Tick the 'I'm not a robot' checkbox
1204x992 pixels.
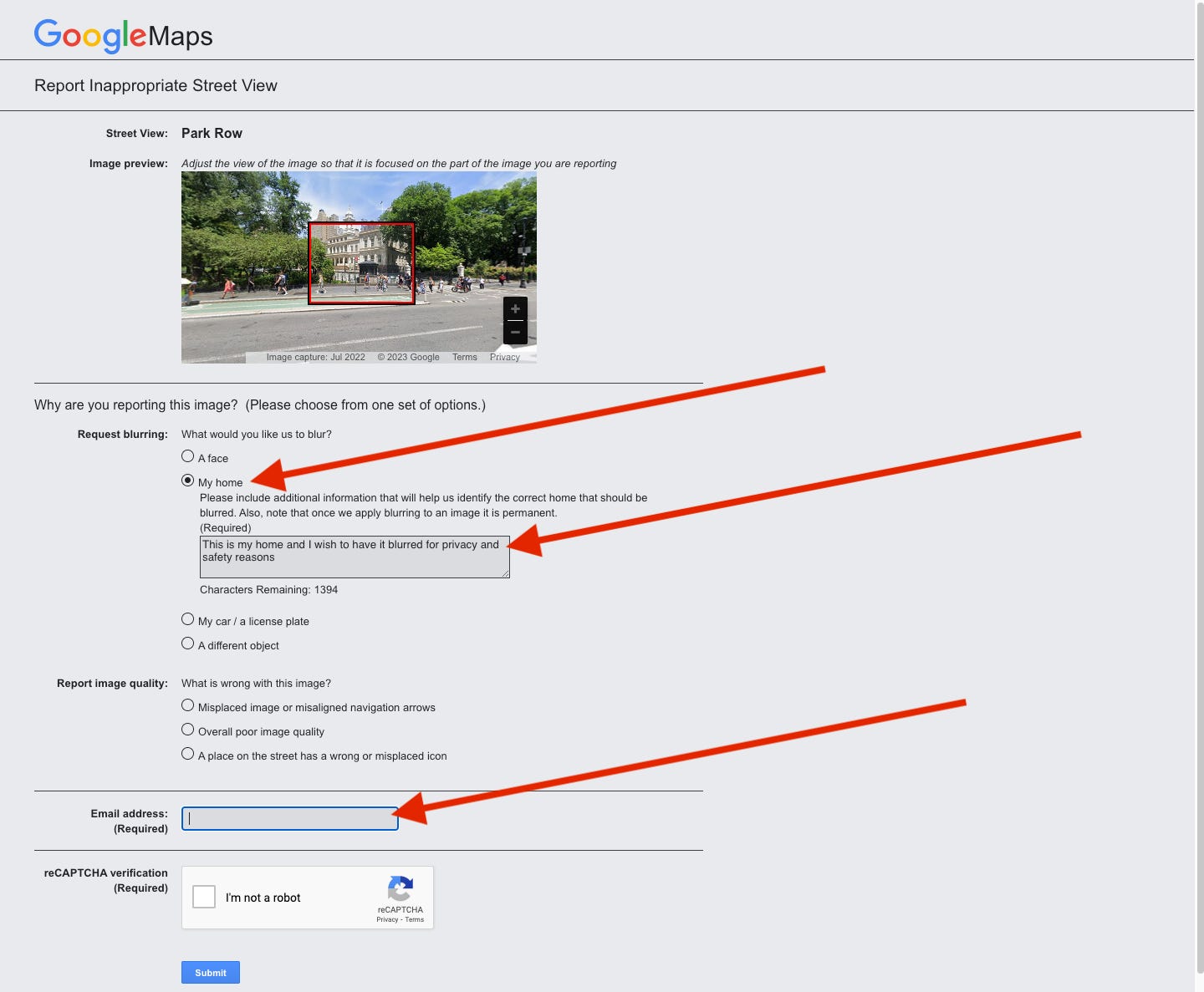pyautogui.click(x=204, y=897)
